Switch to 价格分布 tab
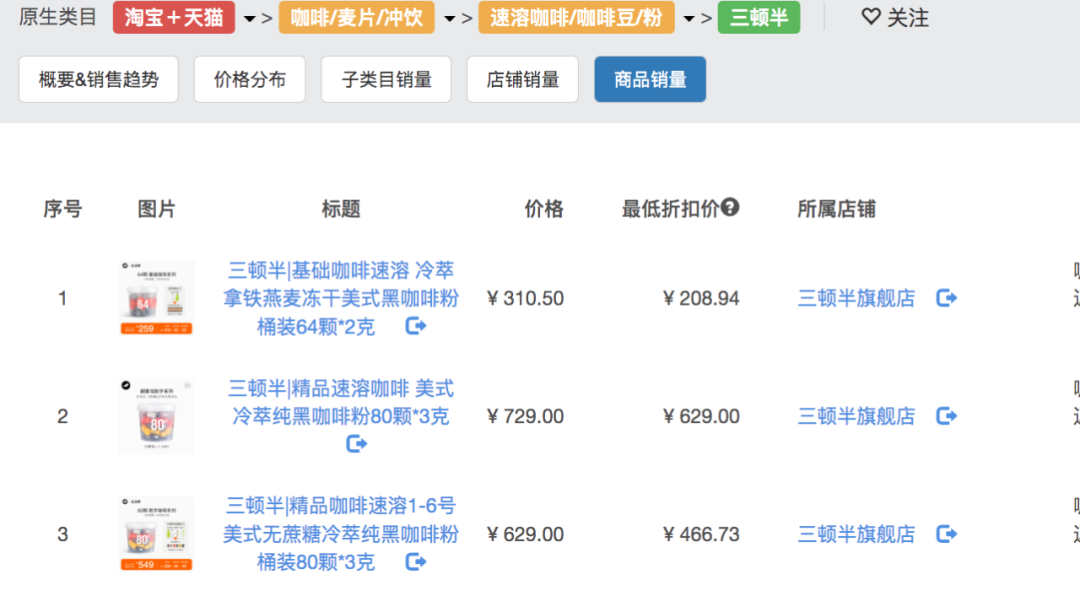This screenshot has width=1080, height=591. pos(249,79)
